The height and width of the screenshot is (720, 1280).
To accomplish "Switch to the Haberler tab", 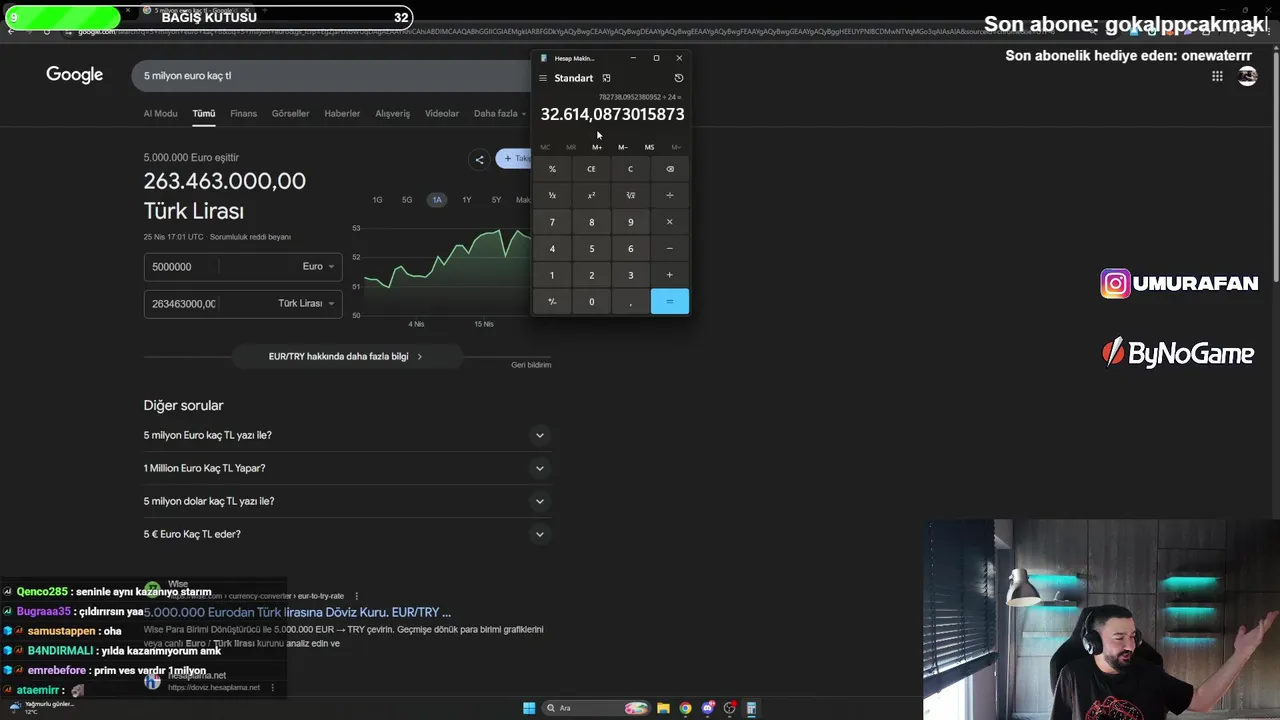I will click(x=342, y=113).
